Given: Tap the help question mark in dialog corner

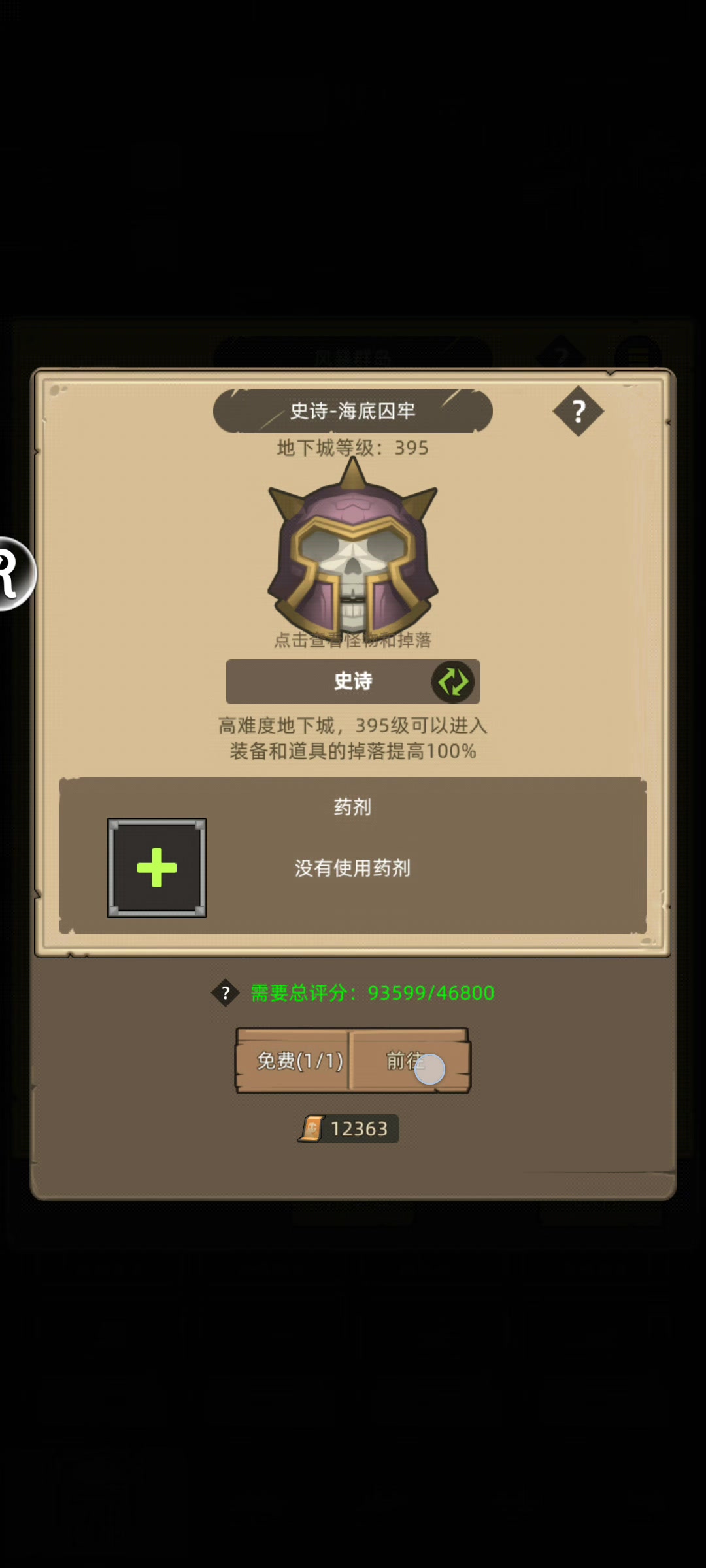Looking at the screenshot, I should [x=578, y=411].
